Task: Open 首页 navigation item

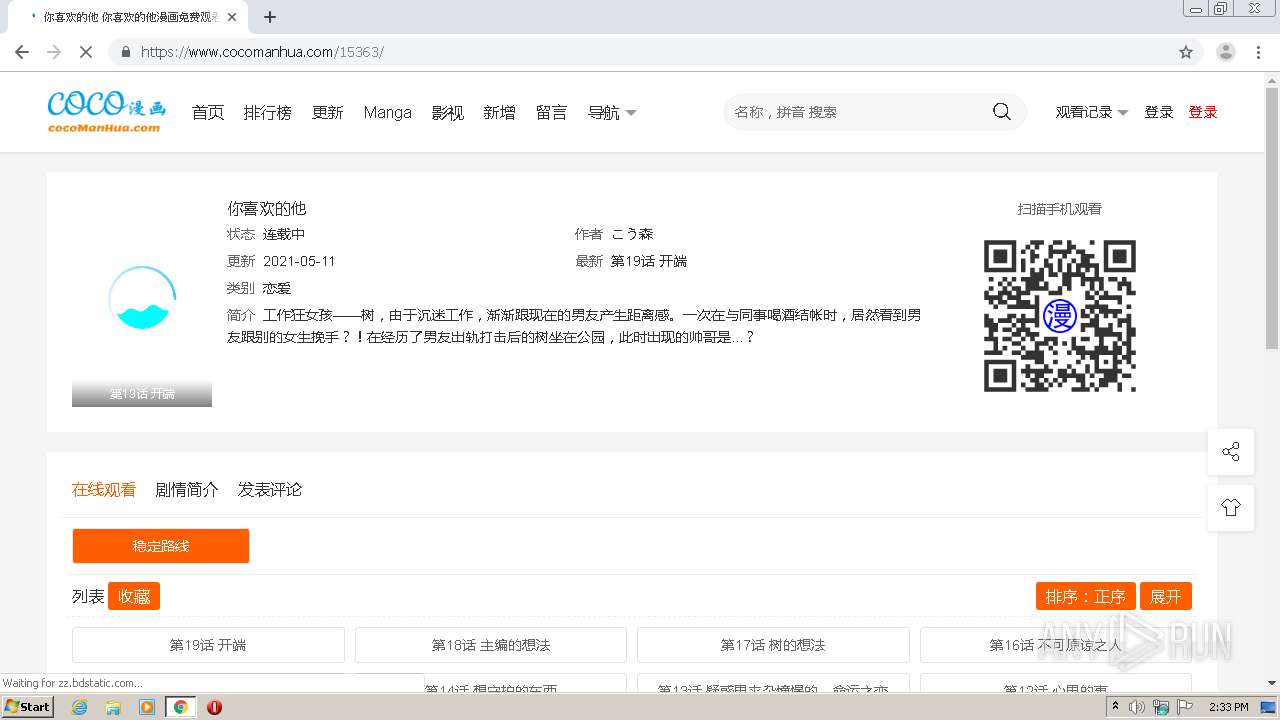Action: [x=208, y=113]
